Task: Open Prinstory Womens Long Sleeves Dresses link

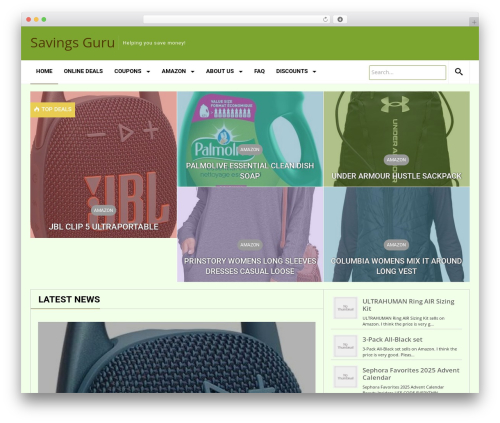Action: (x=250, y=266)
